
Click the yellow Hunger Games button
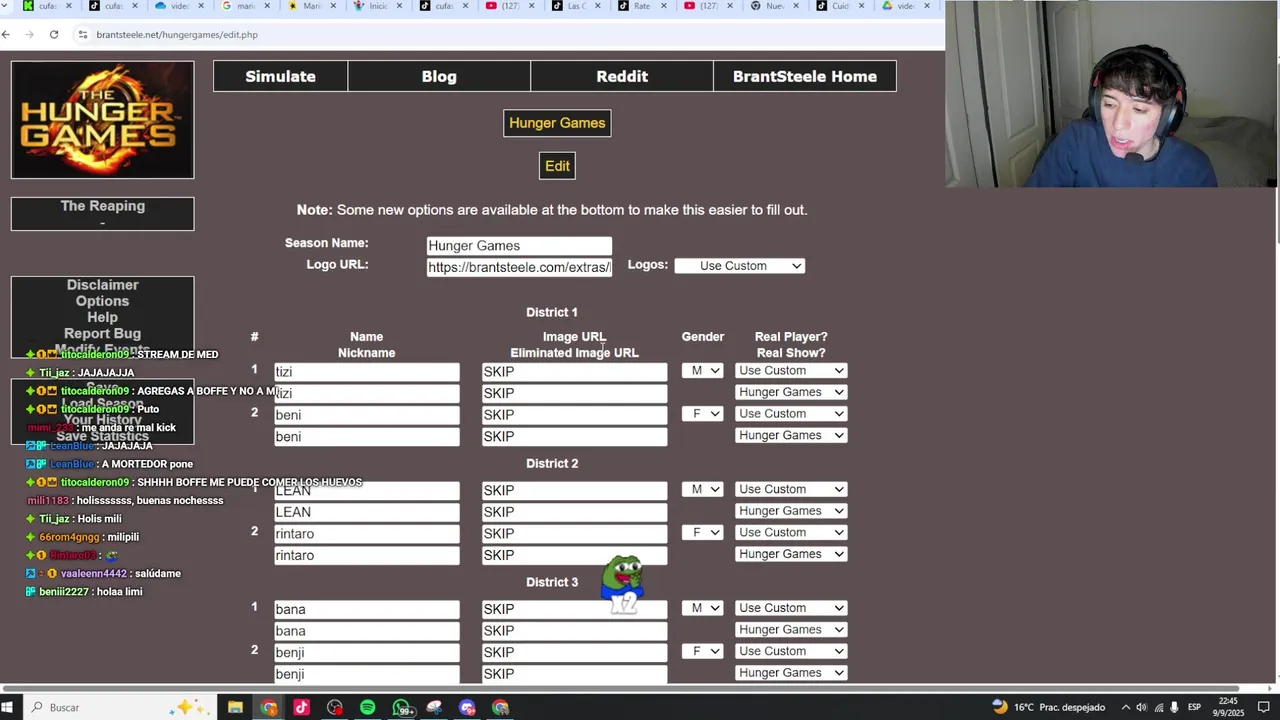pyautogui.click(x=557, y=123)
